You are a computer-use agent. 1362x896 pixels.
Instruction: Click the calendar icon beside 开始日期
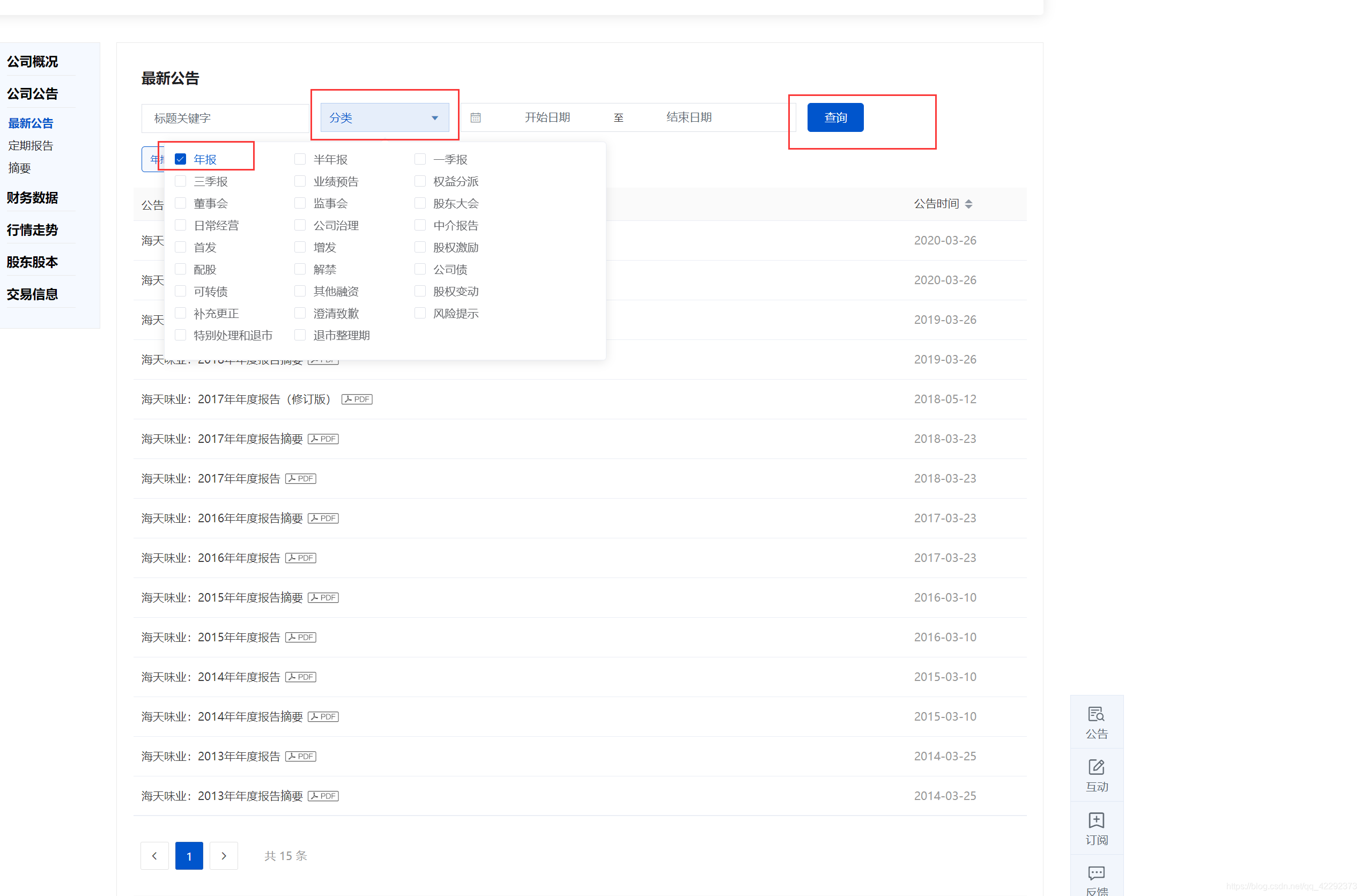(x=476, y=118)
